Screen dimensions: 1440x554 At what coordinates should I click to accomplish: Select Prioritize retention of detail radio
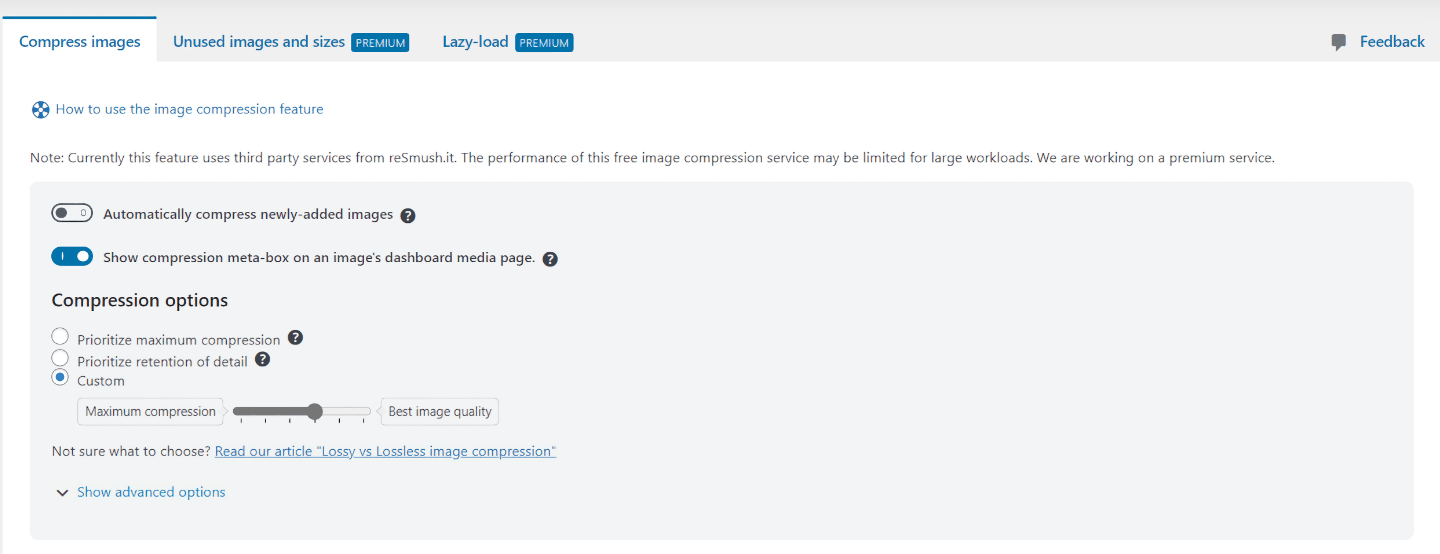(x=60, y=358)
